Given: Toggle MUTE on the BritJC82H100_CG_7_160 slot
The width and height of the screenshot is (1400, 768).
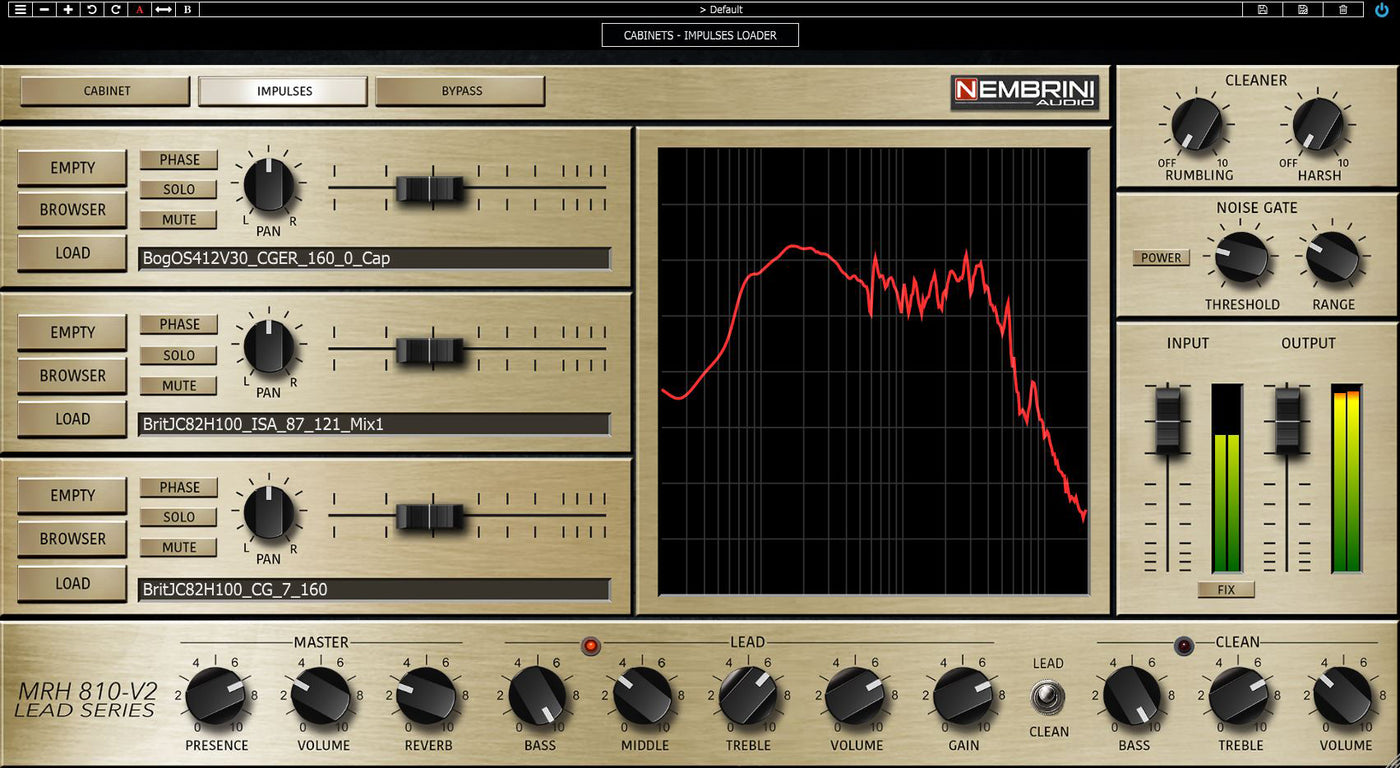Looking at the screenshot, I should point(179,548).
